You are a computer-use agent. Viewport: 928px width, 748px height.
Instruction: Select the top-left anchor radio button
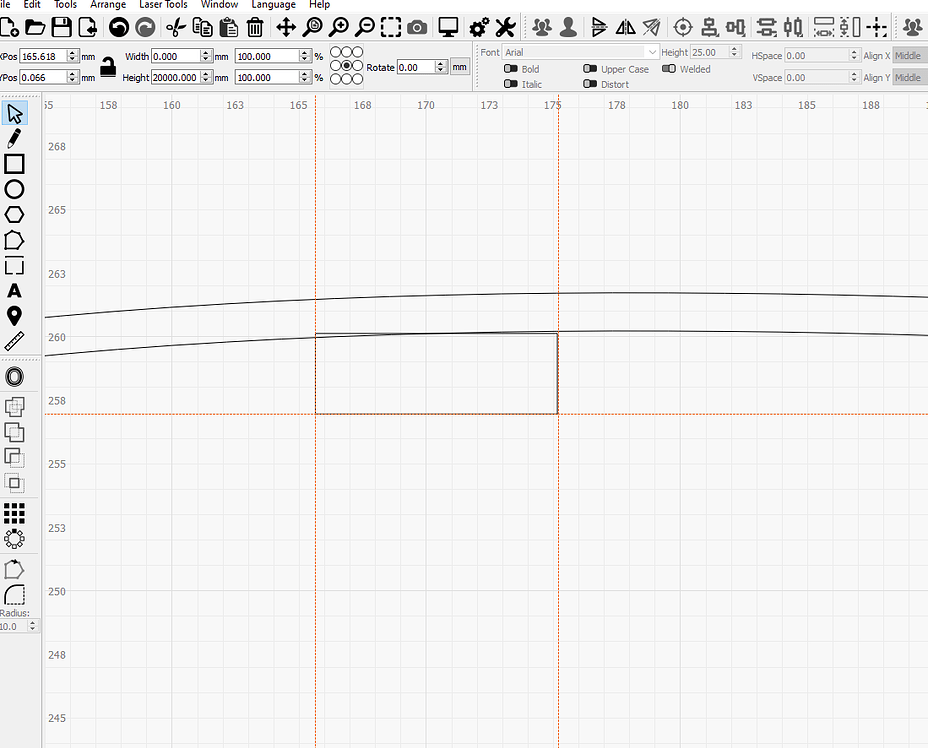[335, 52]
